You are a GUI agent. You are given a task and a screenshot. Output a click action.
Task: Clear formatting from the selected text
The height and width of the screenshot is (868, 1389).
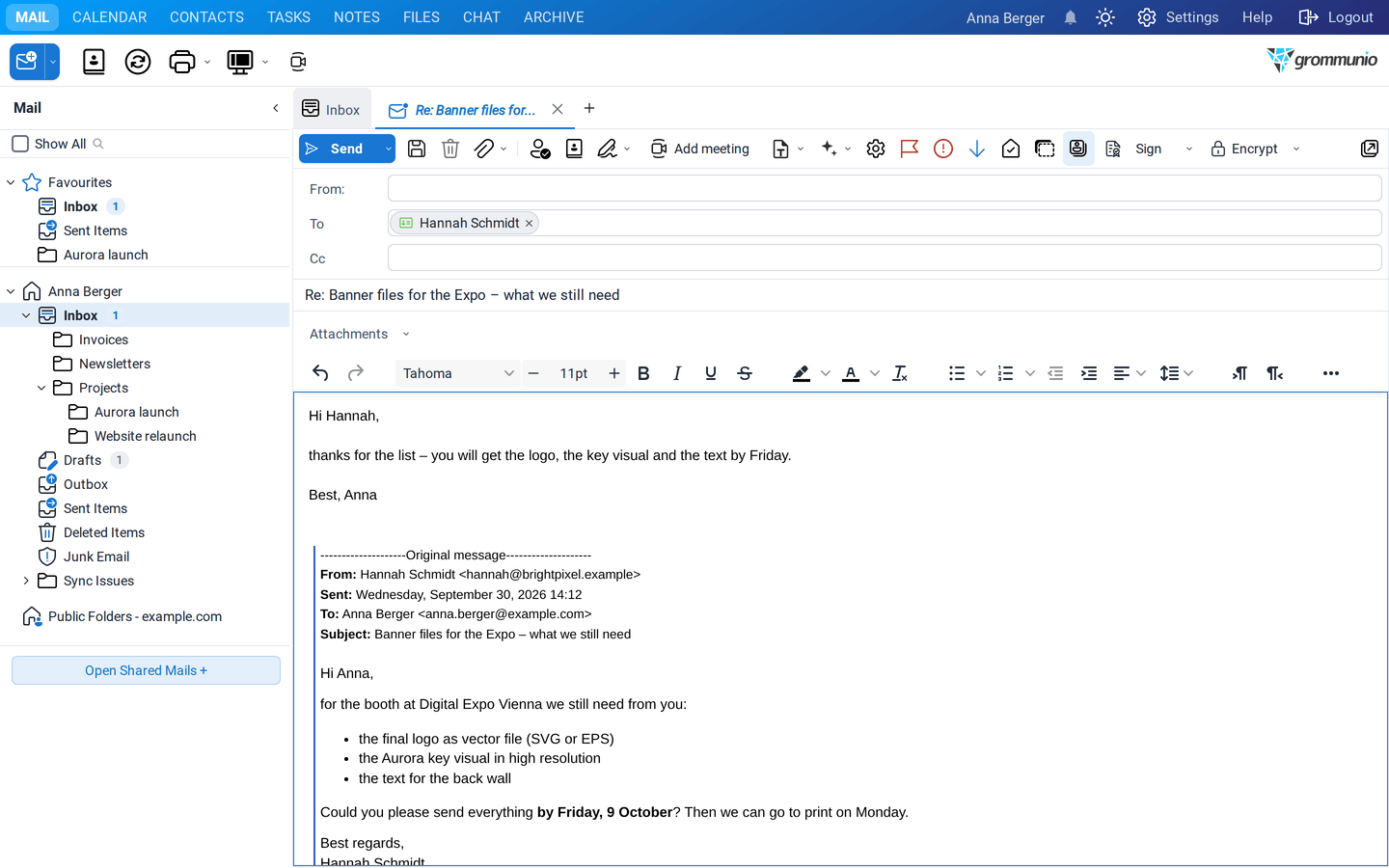click(900, 373)
